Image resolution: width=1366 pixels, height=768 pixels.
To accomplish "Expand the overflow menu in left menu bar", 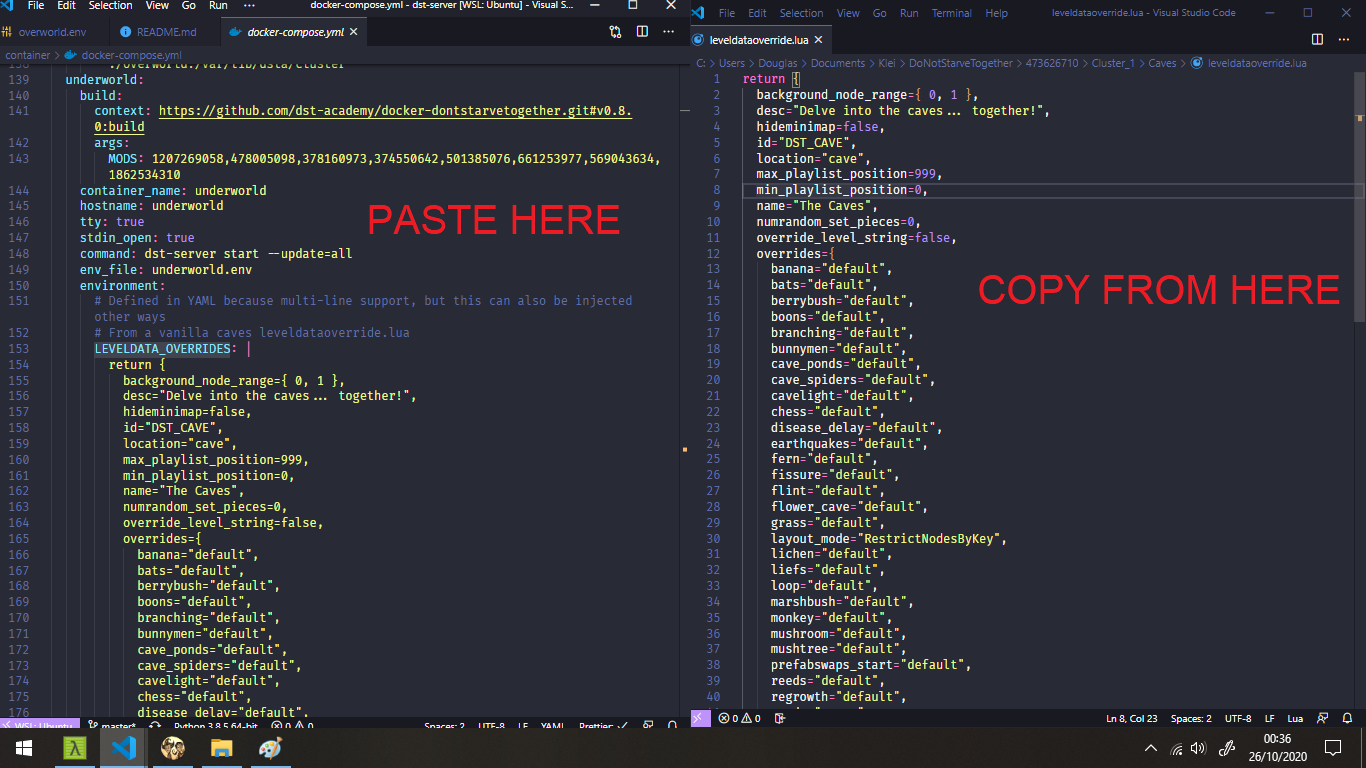I will [249, 5].
